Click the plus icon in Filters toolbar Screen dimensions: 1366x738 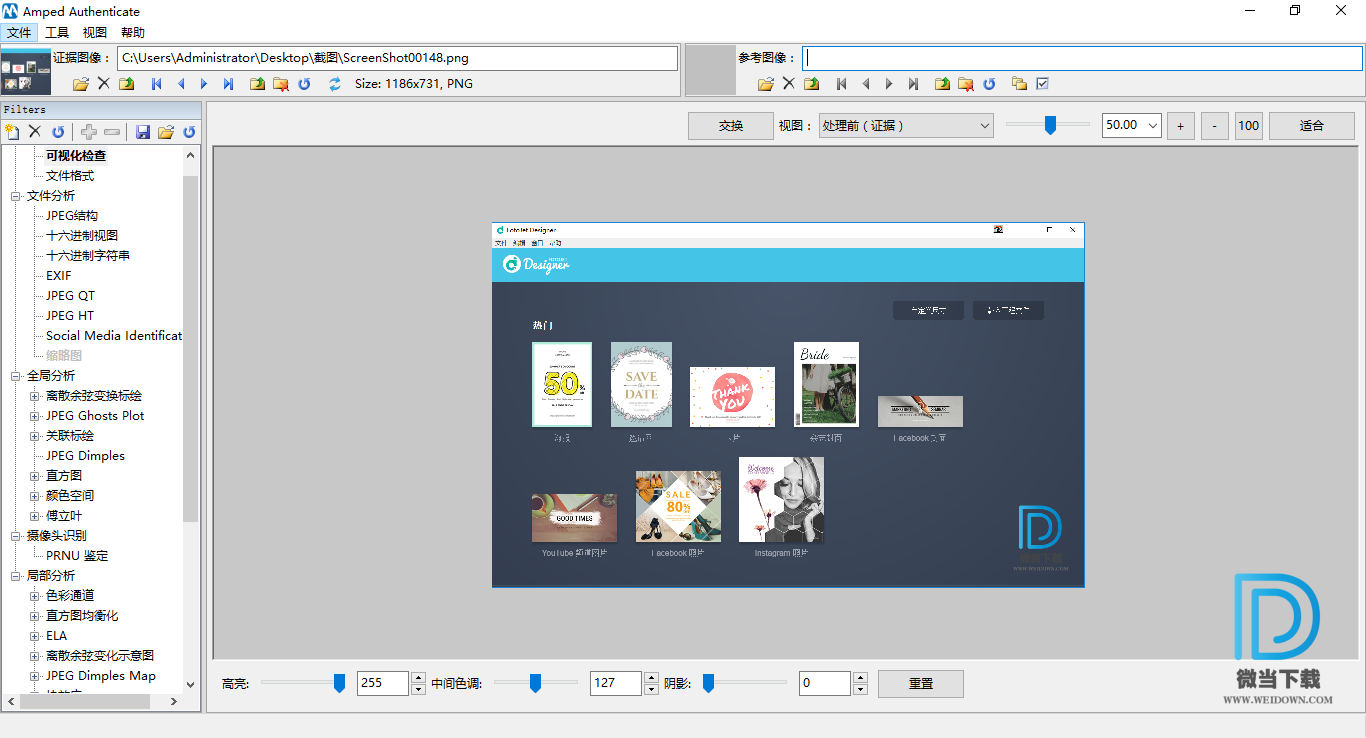[x=89, y=132]
